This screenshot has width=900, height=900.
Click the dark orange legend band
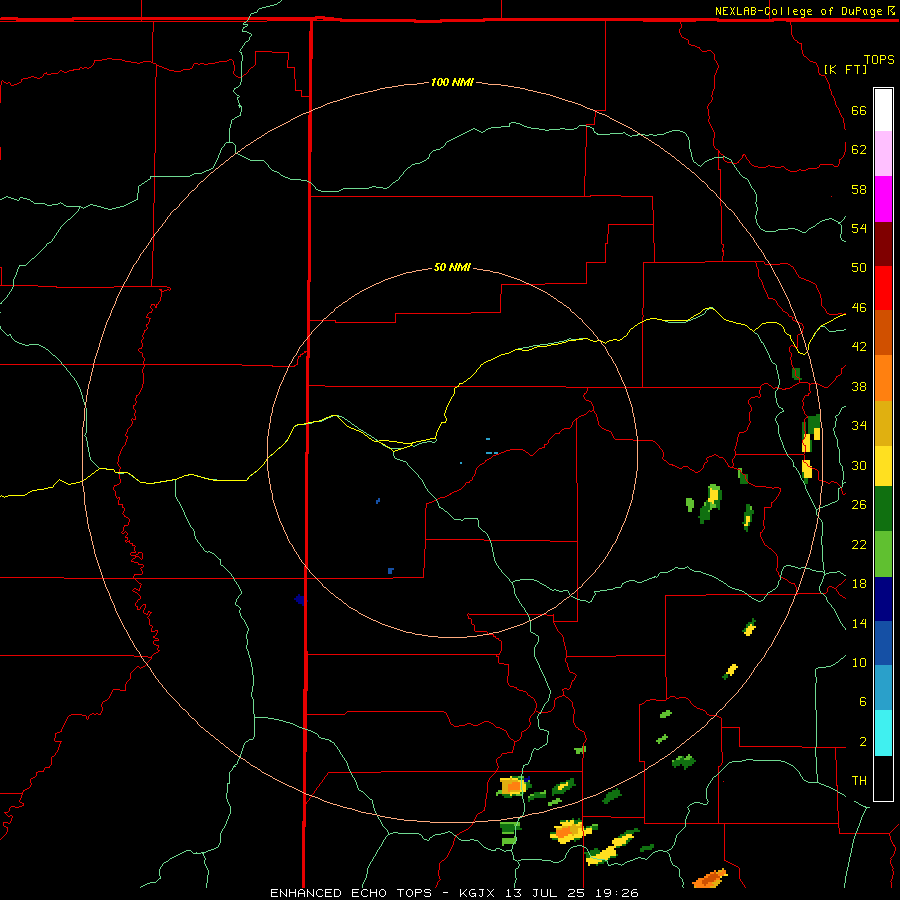point(883,333)
